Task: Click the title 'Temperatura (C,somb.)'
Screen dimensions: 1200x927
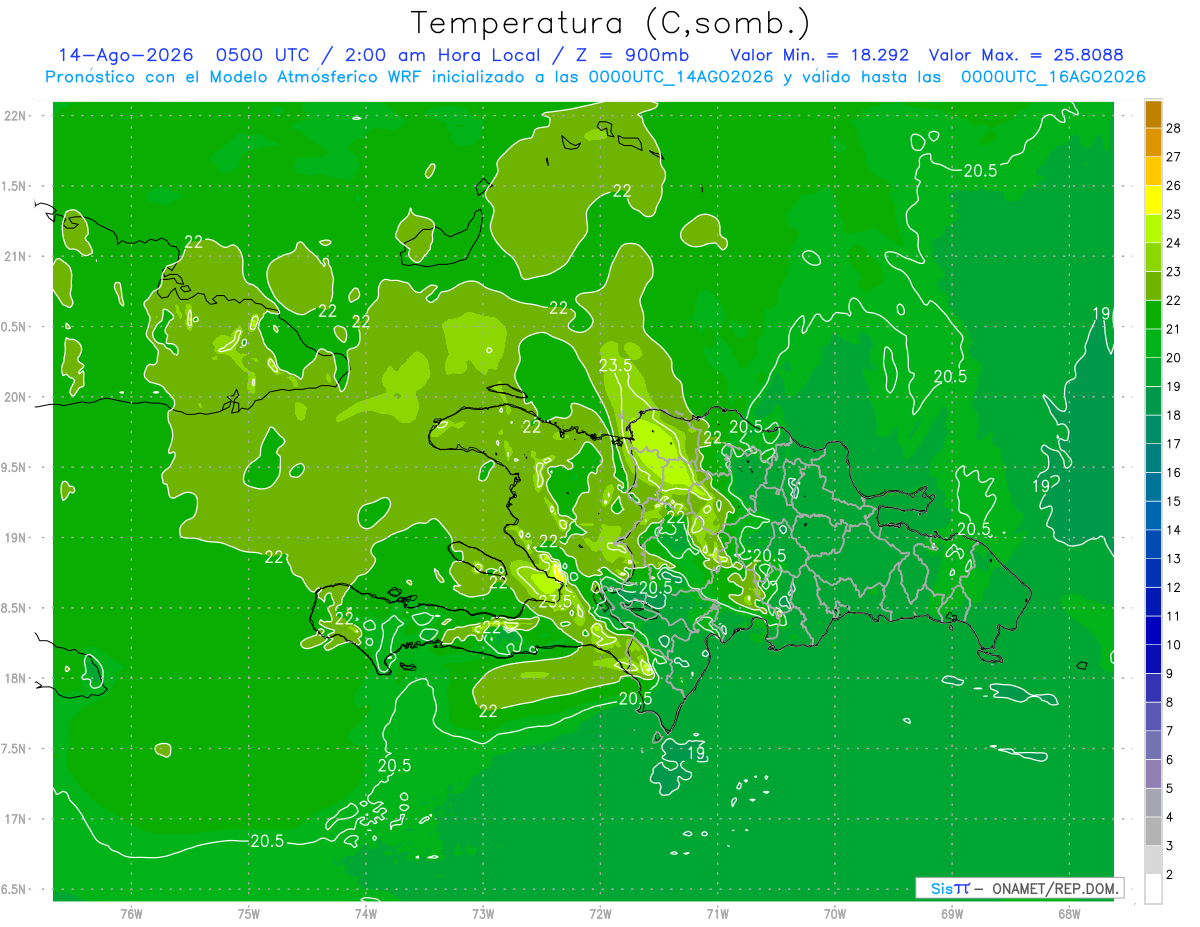Action: coord(610,23)
